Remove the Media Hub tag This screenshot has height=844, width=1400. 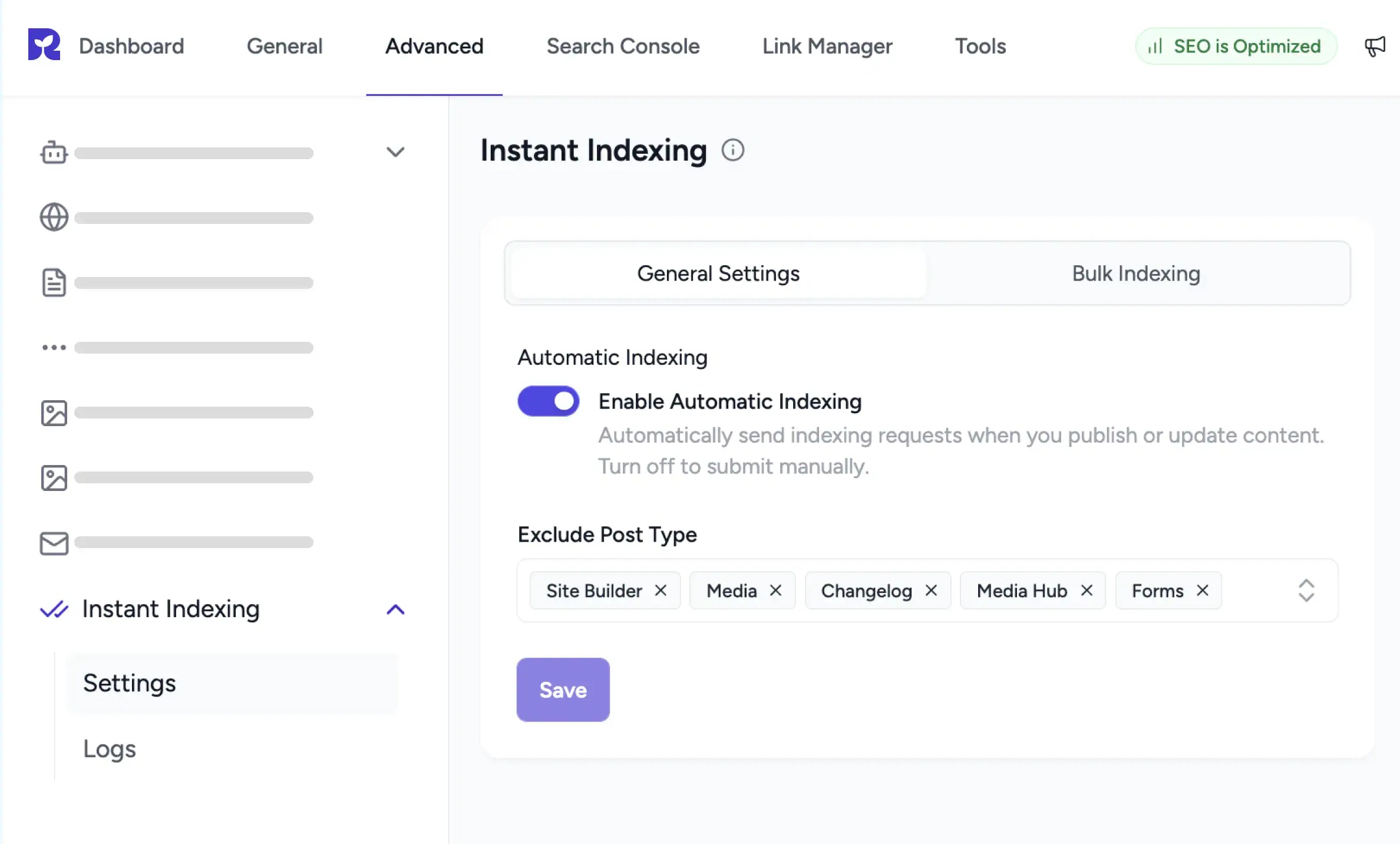1087,590
